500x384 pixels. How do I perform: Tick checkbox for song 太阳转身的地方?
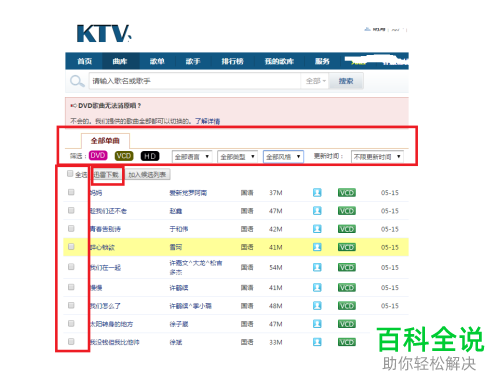71,323
